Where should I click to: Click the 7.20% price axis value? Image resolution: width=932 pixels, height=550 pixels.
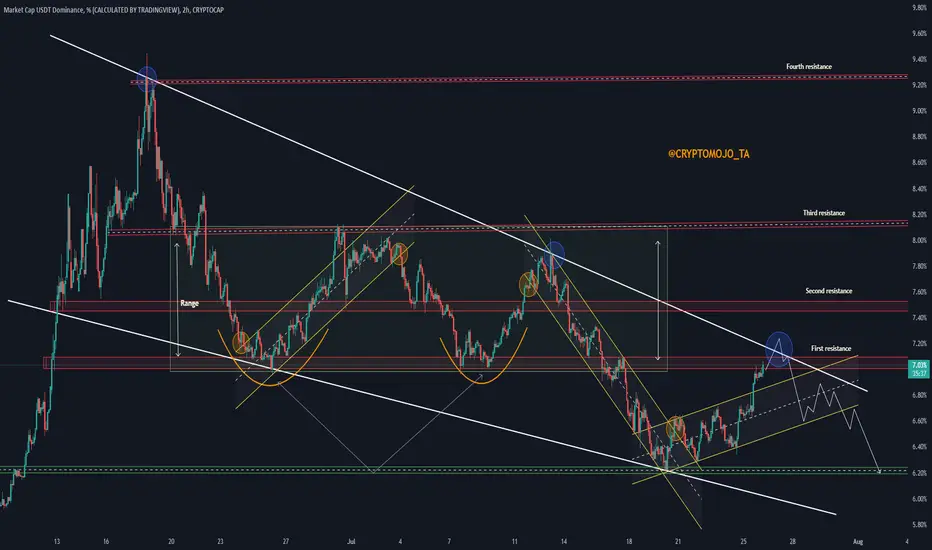point(919,344)
